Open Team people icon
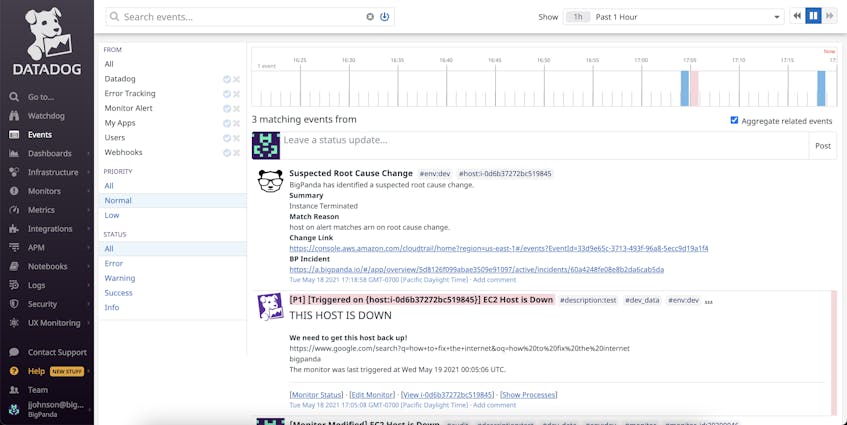This screenshot has height=425, width=847. pyautogui.click(x=14, y=389)
